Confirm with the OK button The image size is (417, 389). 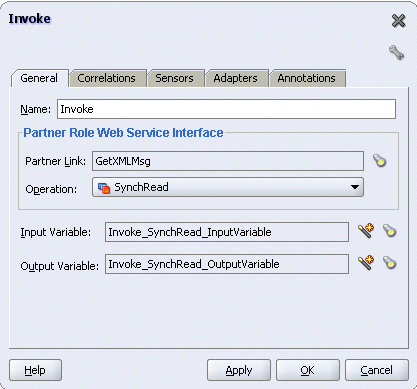308,370
